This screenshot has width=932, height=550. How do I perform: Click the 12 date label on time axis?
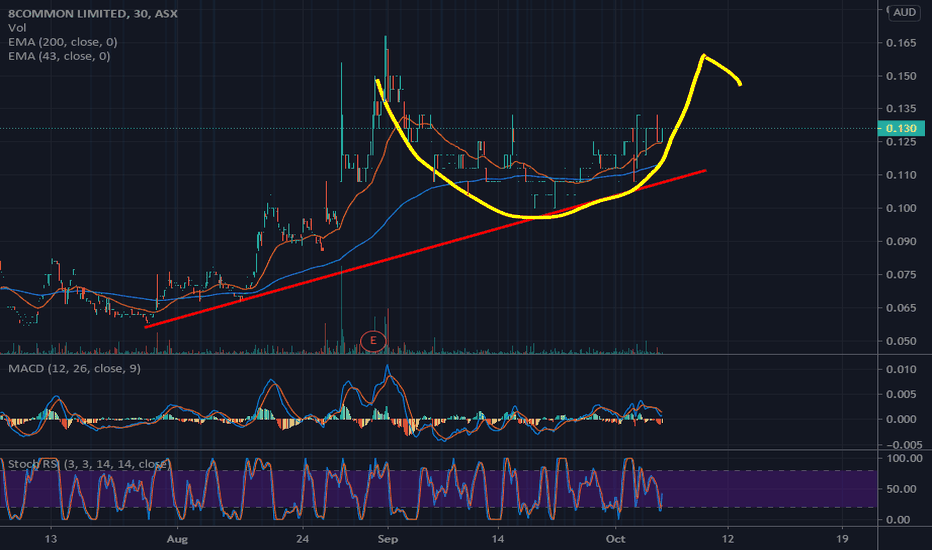click(x=728, y=539)
